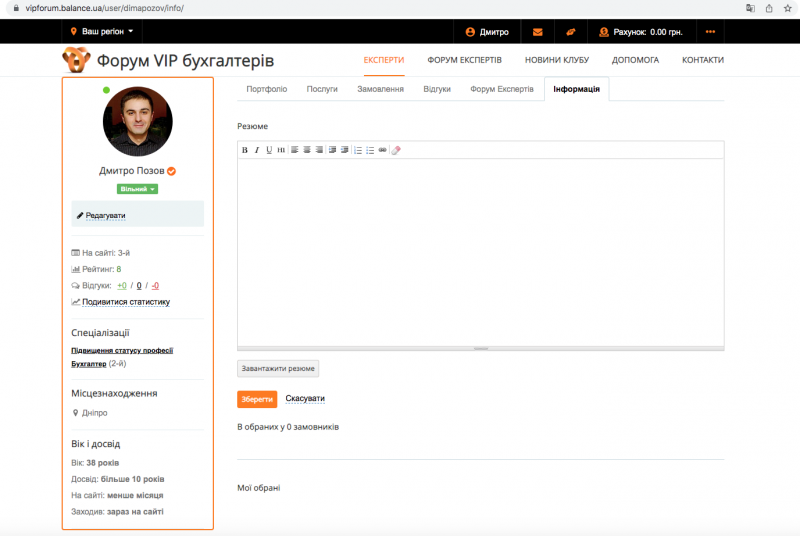Toggle underline formatting in resume editor
The width and height of the screenshot is (800, 536).
coord(268,150)
